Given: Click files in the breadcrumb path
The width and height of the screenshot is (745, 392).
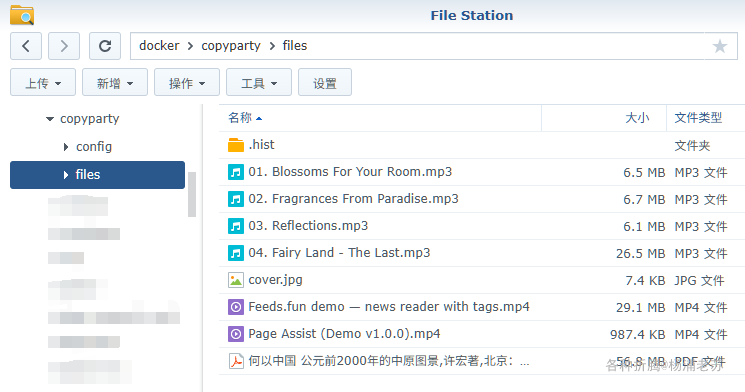Looking at the screenshot, I should tap(295, 46).
